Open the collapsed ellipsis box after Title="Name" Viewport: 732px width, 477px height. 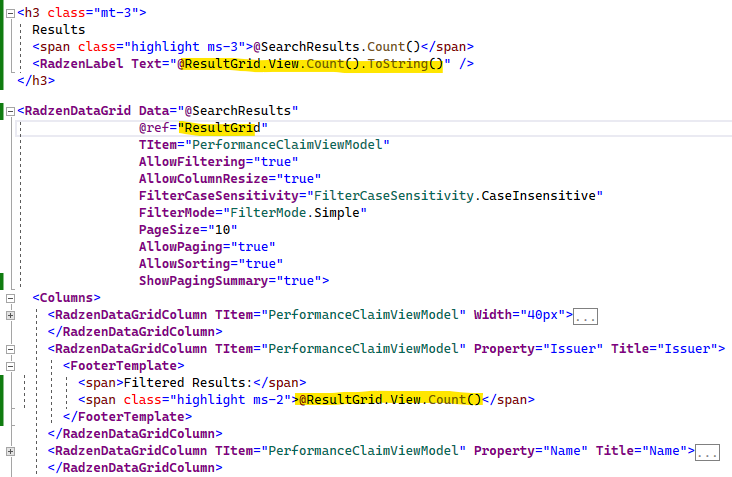click(707, 452)
